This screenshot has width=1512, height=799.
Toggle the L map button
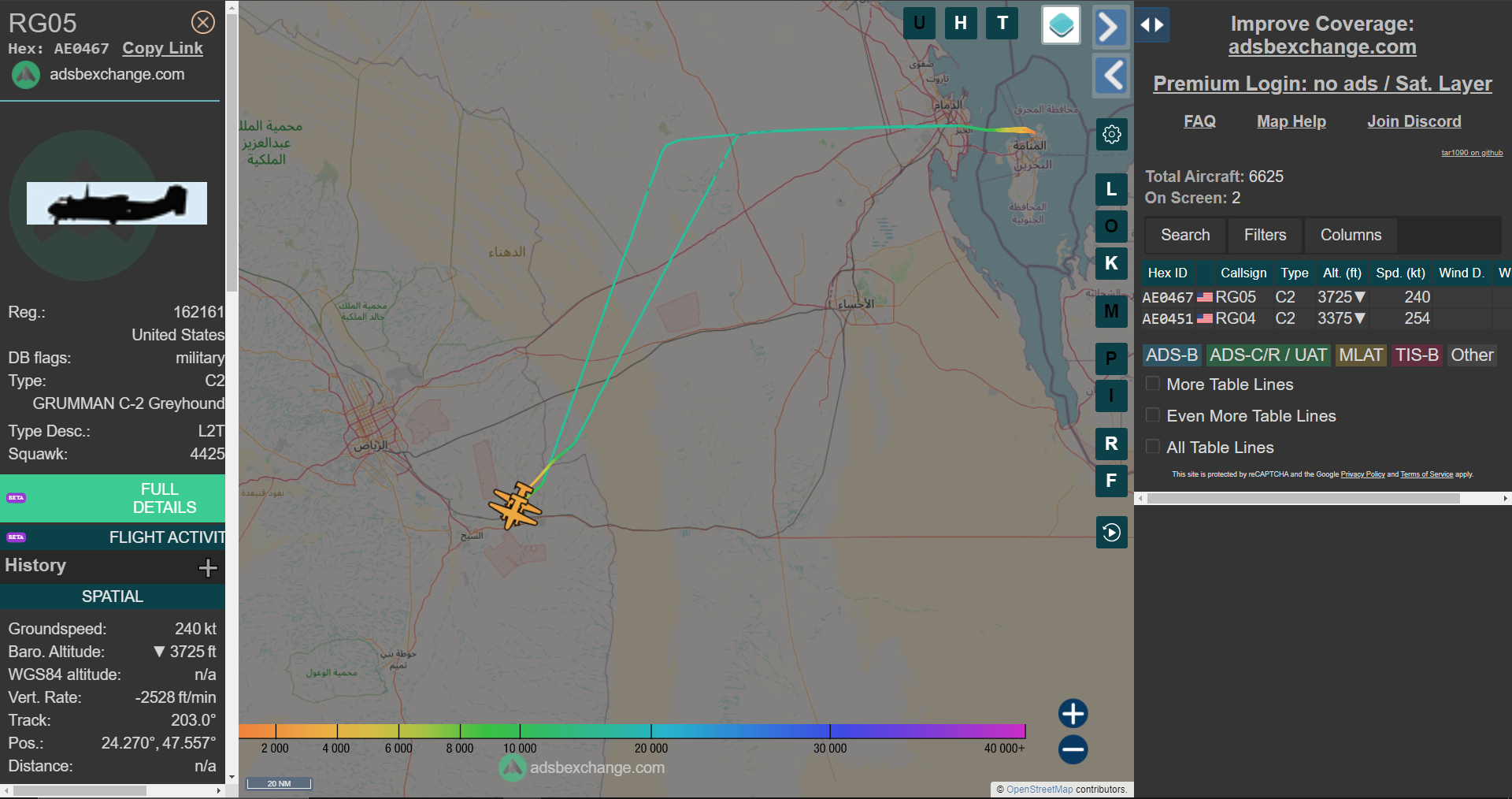pos(1111,189)
